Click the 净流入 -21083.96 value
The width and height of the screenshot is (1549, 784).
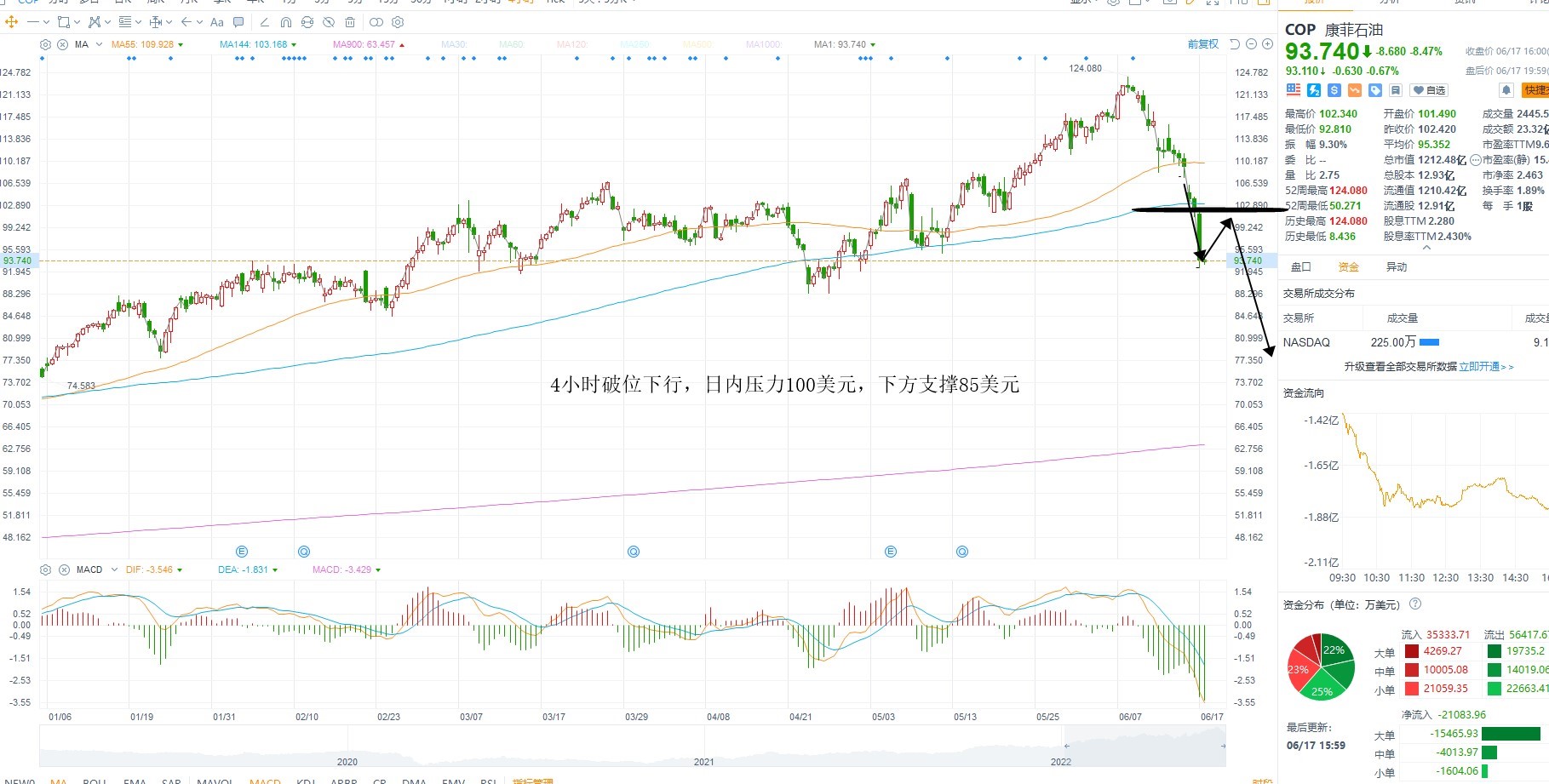1462,715
